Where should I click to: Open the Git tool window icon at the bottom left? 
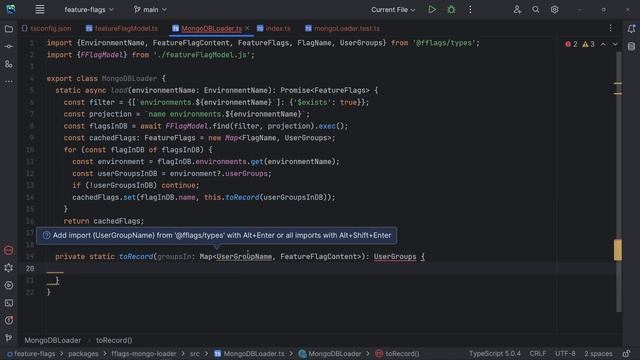(9, 338)
